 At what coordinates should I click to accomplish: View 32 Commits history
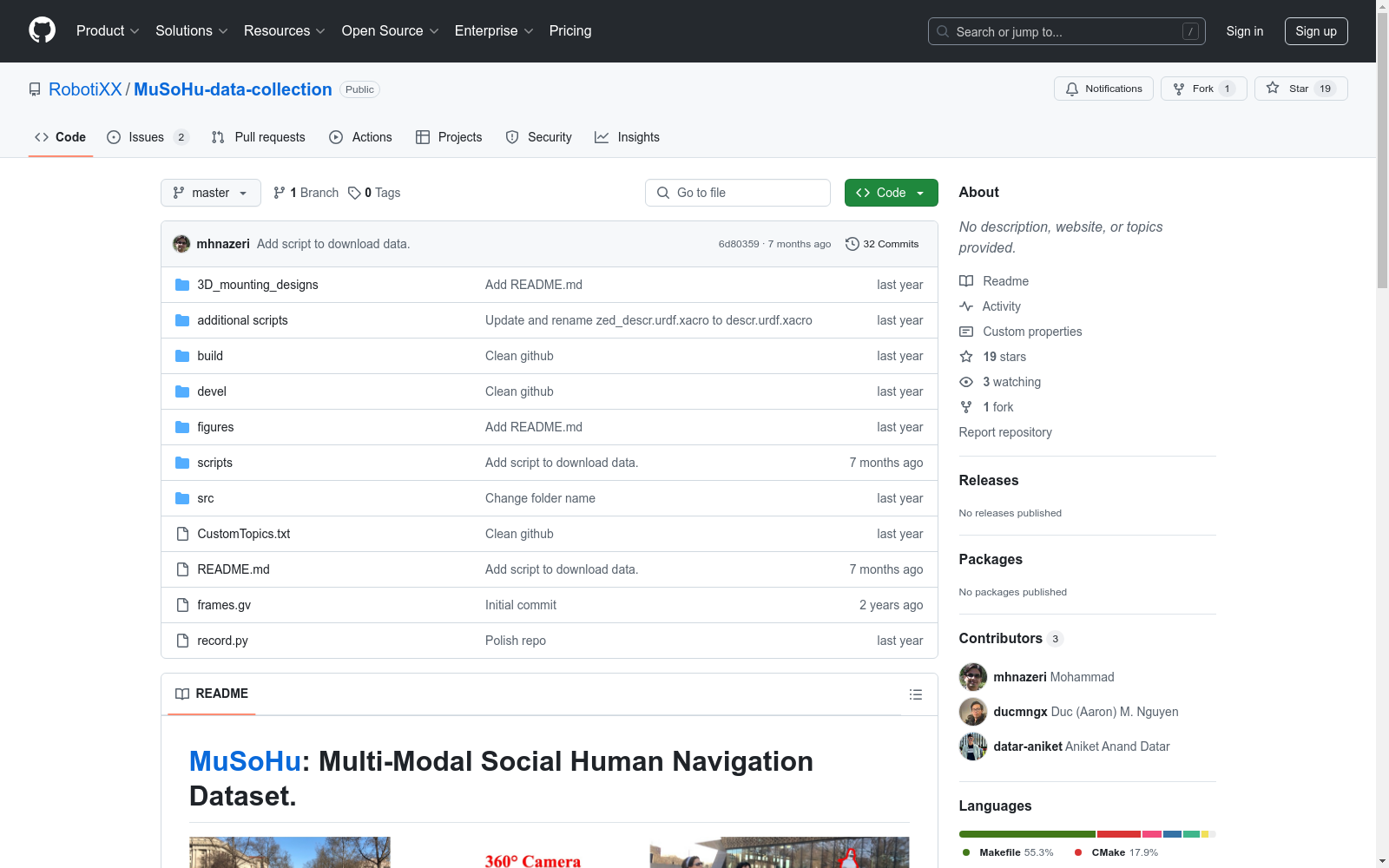tap(882, 244)
